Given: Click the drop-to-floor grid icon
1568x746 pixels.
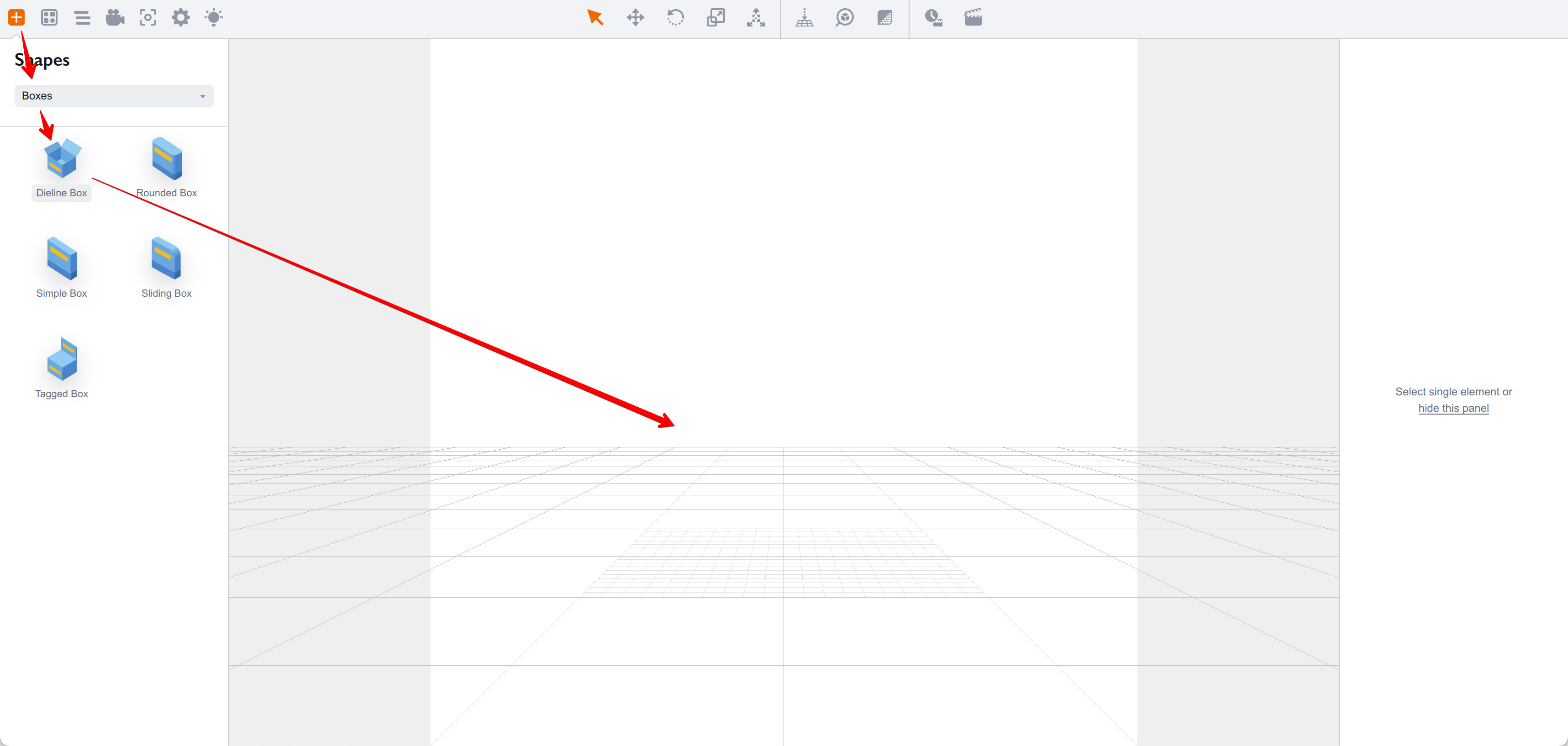Looking at the screenshot, I should [804, 17].
